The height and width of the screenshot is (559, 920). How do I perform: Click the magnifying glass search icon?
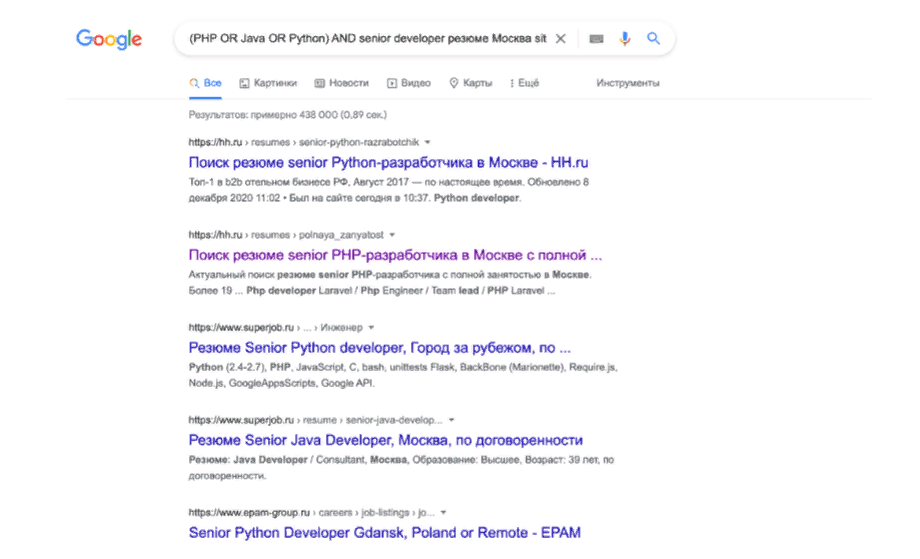(653, 39)
